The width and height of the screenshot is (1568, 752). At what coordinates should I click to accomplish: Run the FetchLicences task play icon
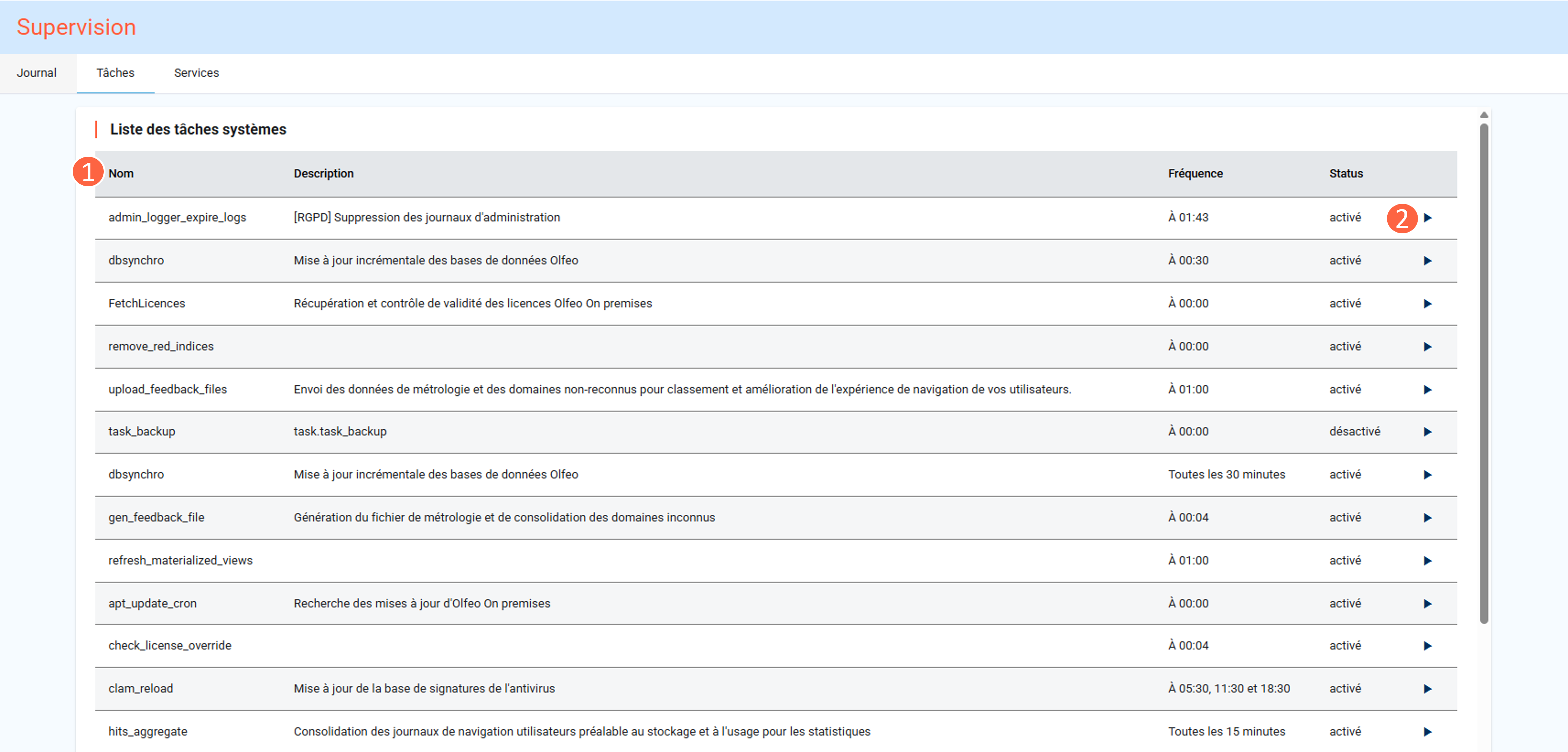[1427, 304]
